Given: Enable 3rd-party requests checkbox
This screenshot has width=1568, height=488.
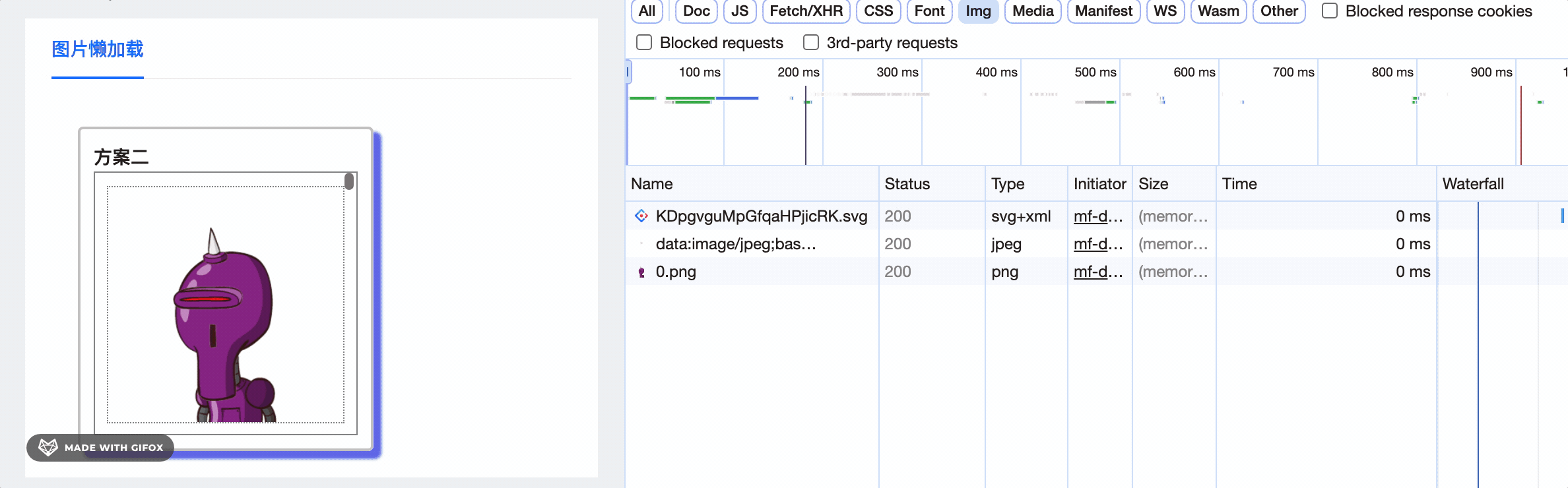Looking at the screenshot, I should point(811,42).
